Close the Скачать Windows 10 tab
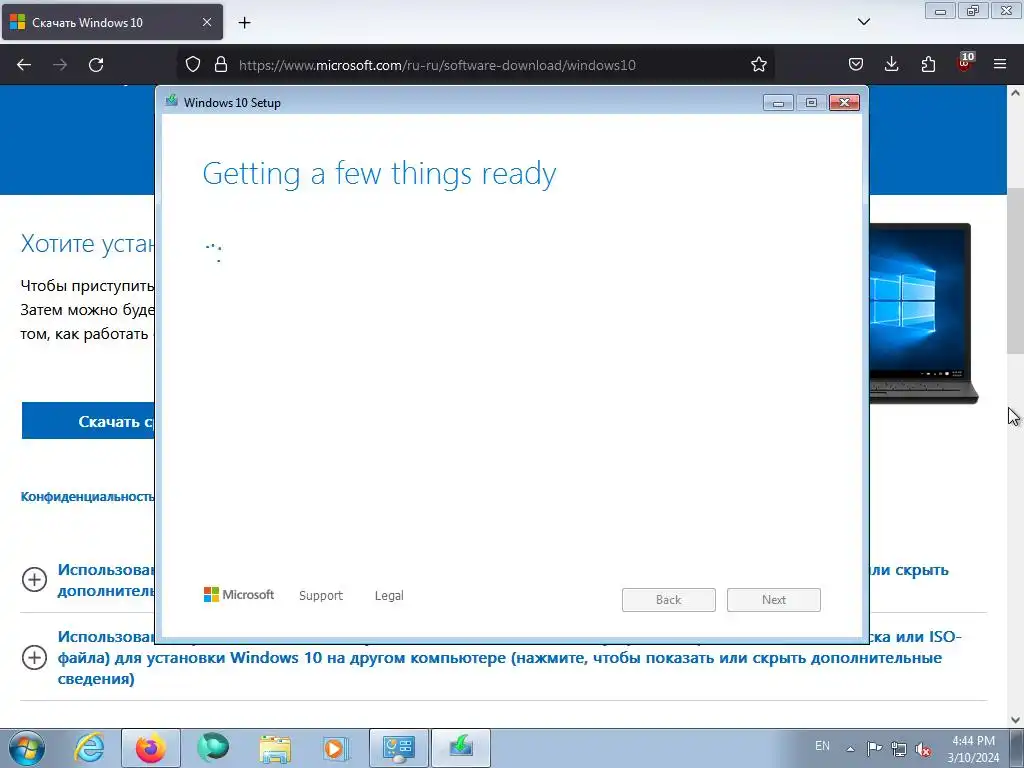The image size is (1024, 768). point(206,22)
